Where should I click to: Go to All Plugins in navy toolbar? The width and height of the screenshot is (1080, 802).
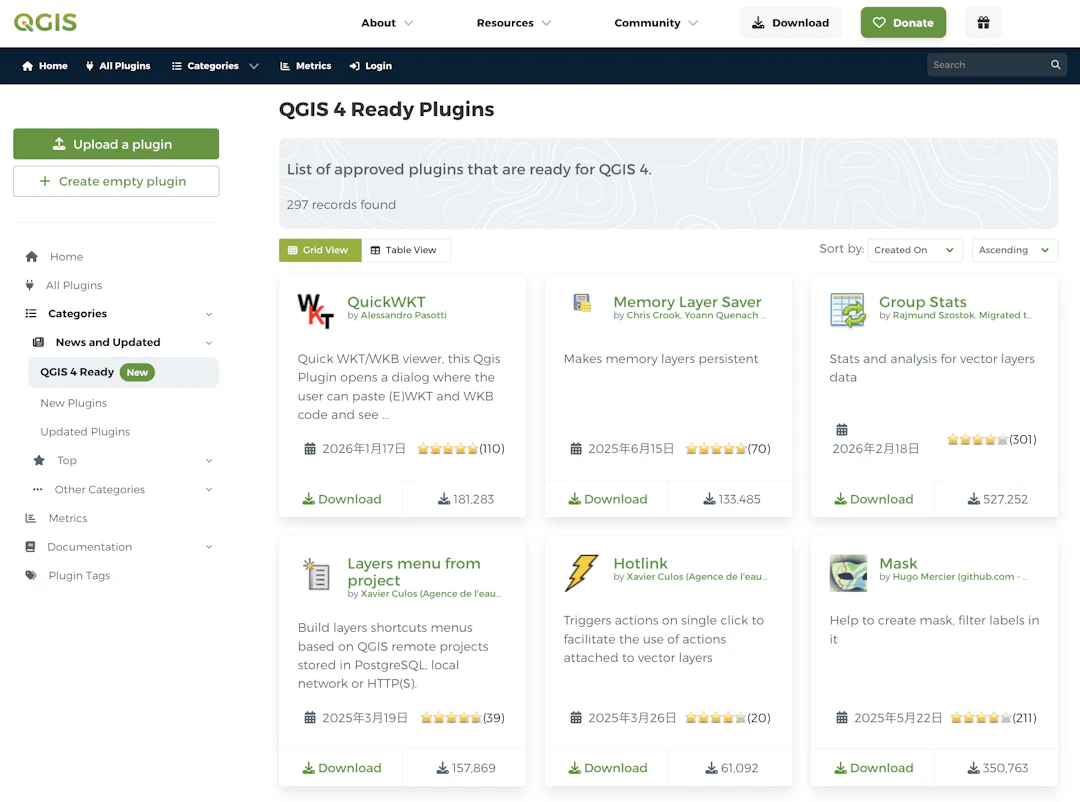(118, 66)
